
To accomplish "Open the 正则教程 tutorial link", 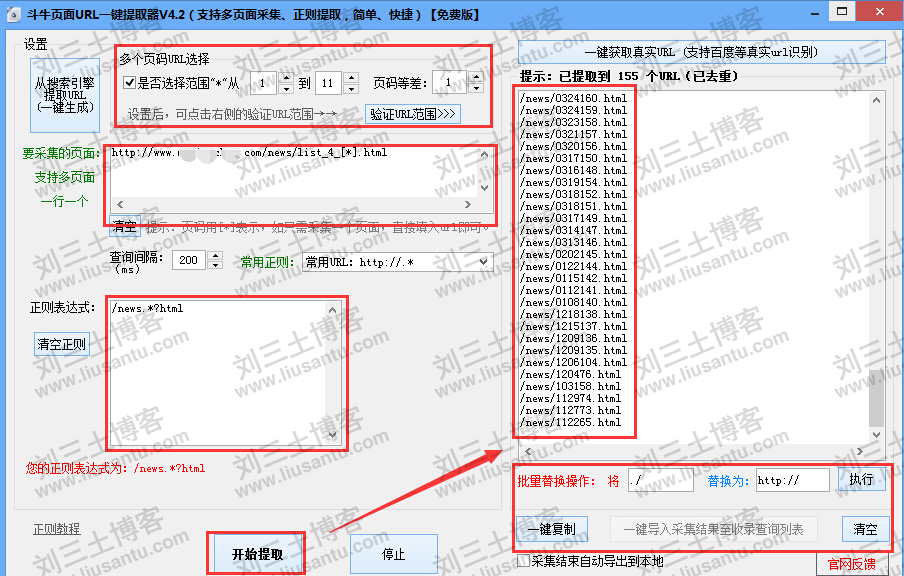I will coord(56,529).
